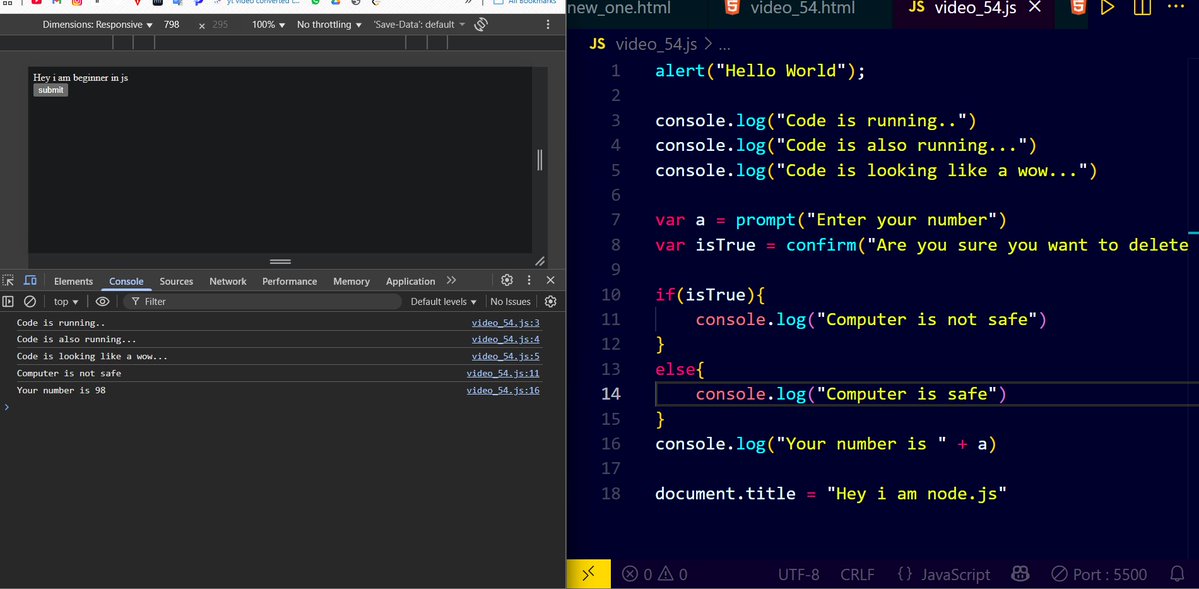Show the console sidebar
This screenshot has width=1199, height=589.
pos(8,301)
